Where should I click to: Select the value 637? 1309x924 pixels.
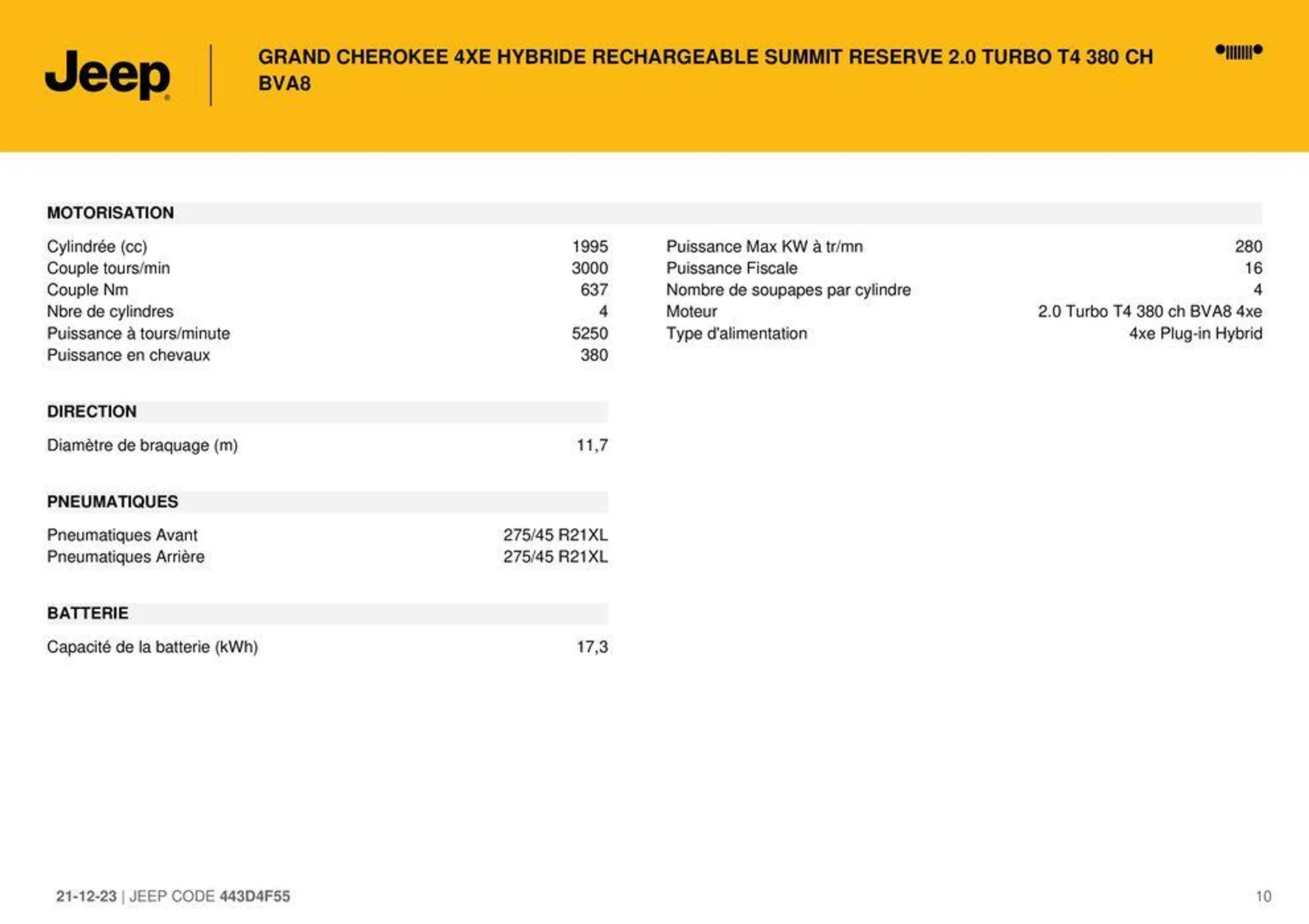[594, 290]
